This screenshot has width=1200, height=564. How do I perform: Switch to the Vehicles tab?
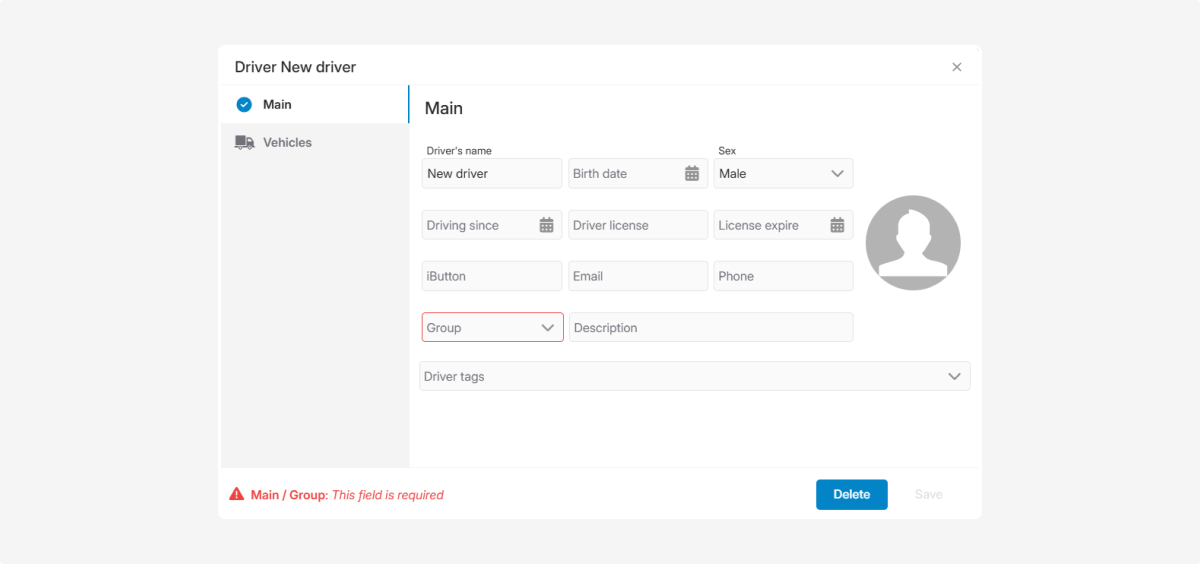pyautogui.click(x=287, y=143)
